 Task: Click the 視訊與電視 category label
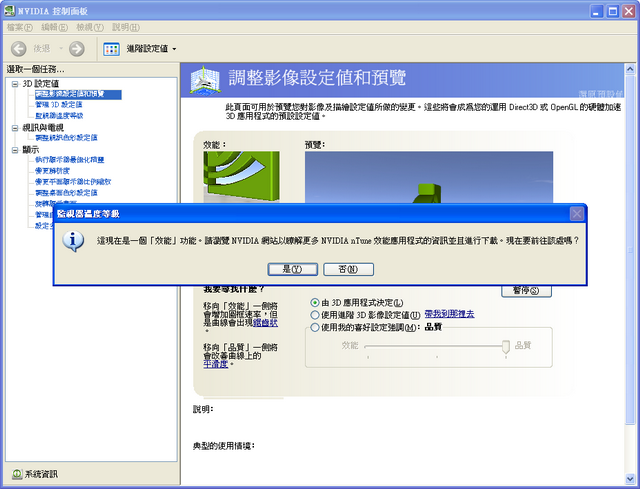43,128
